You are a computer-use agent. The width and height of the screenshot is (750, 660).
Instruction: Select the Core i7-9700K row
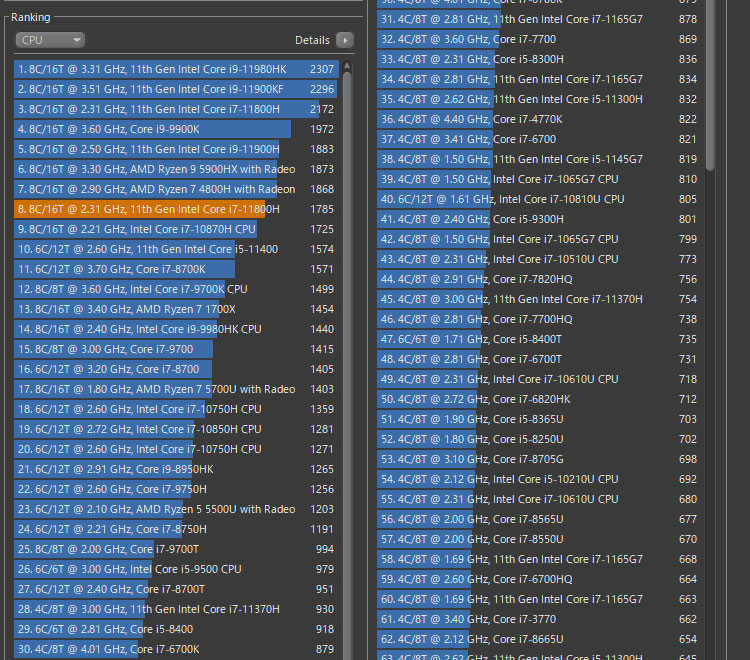click(176, 289)
